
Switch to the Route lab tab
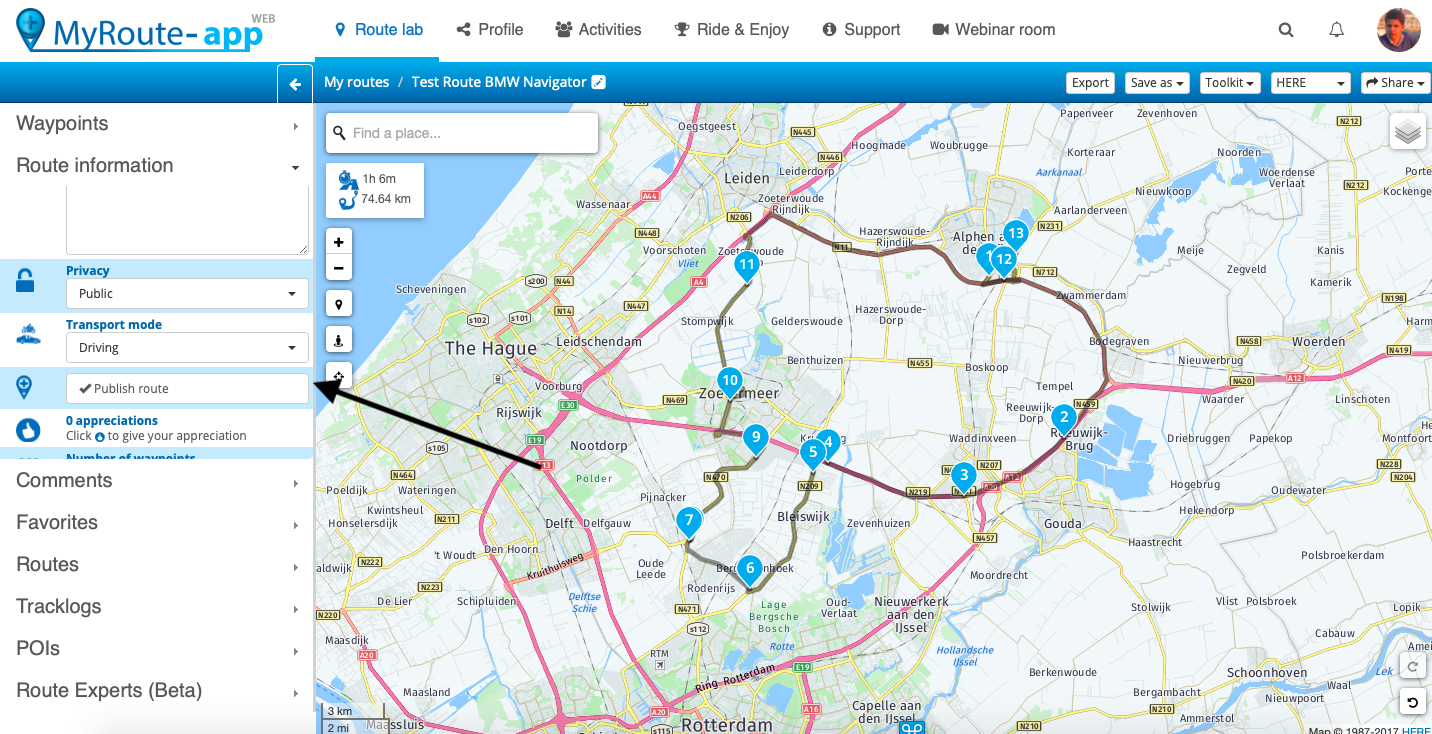(x=379, y=30)
